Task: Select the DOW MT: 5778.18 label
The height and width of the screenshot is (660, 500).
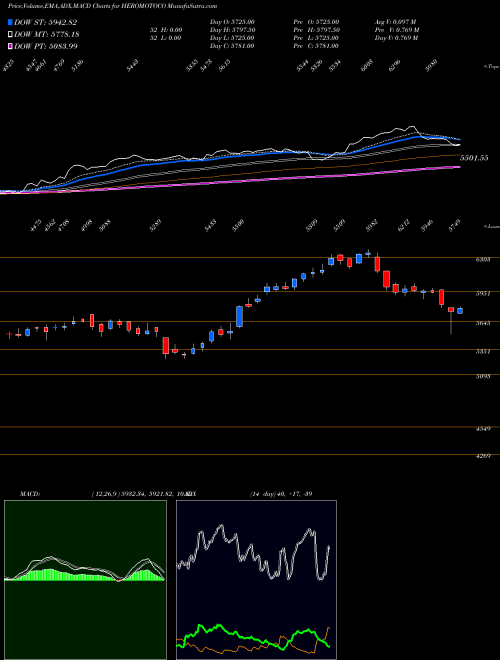Action: pyautogui.click(x=47, y=34)
